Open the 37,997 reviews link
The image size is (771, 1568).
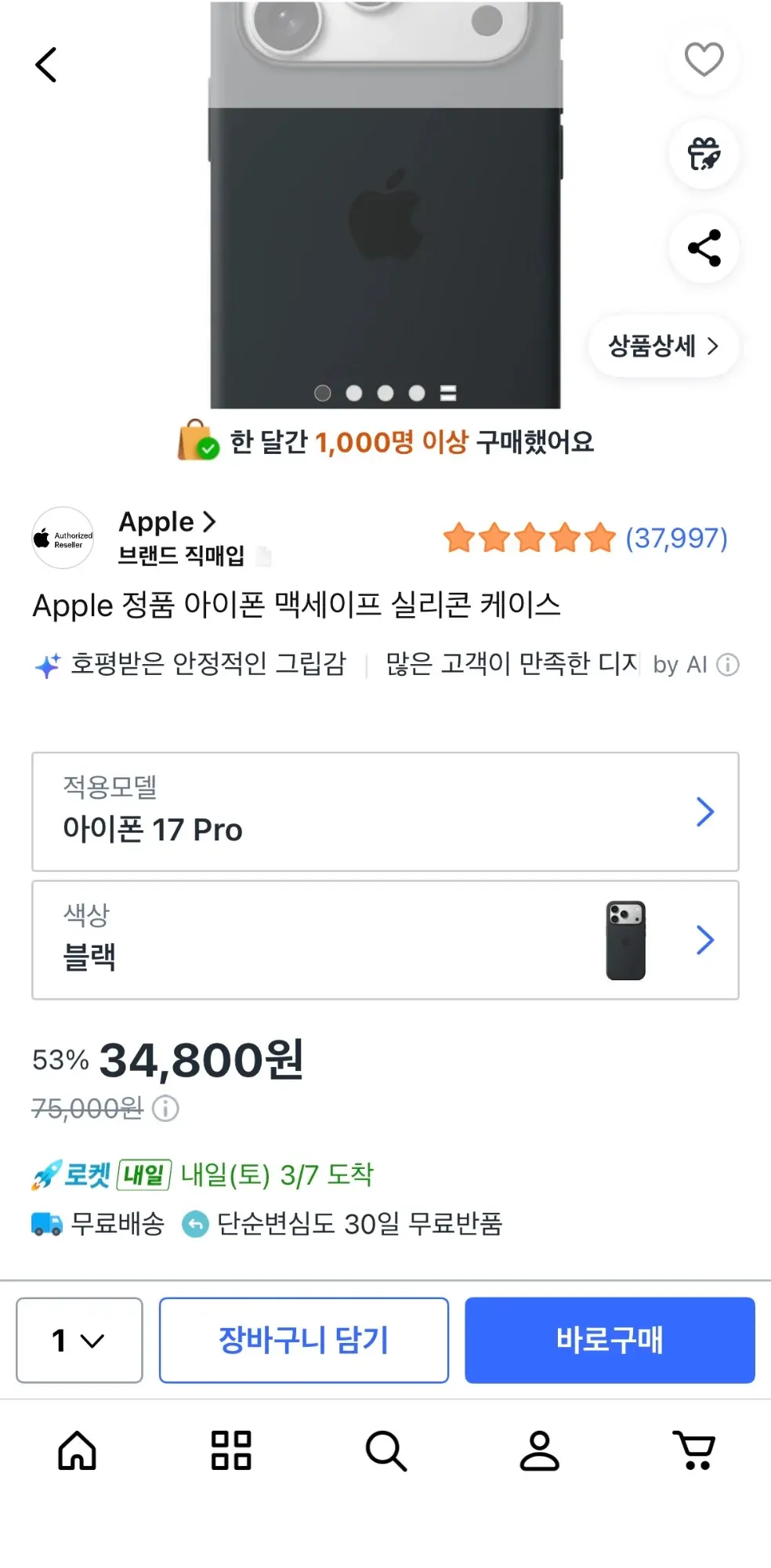click(x=675, y=539)
